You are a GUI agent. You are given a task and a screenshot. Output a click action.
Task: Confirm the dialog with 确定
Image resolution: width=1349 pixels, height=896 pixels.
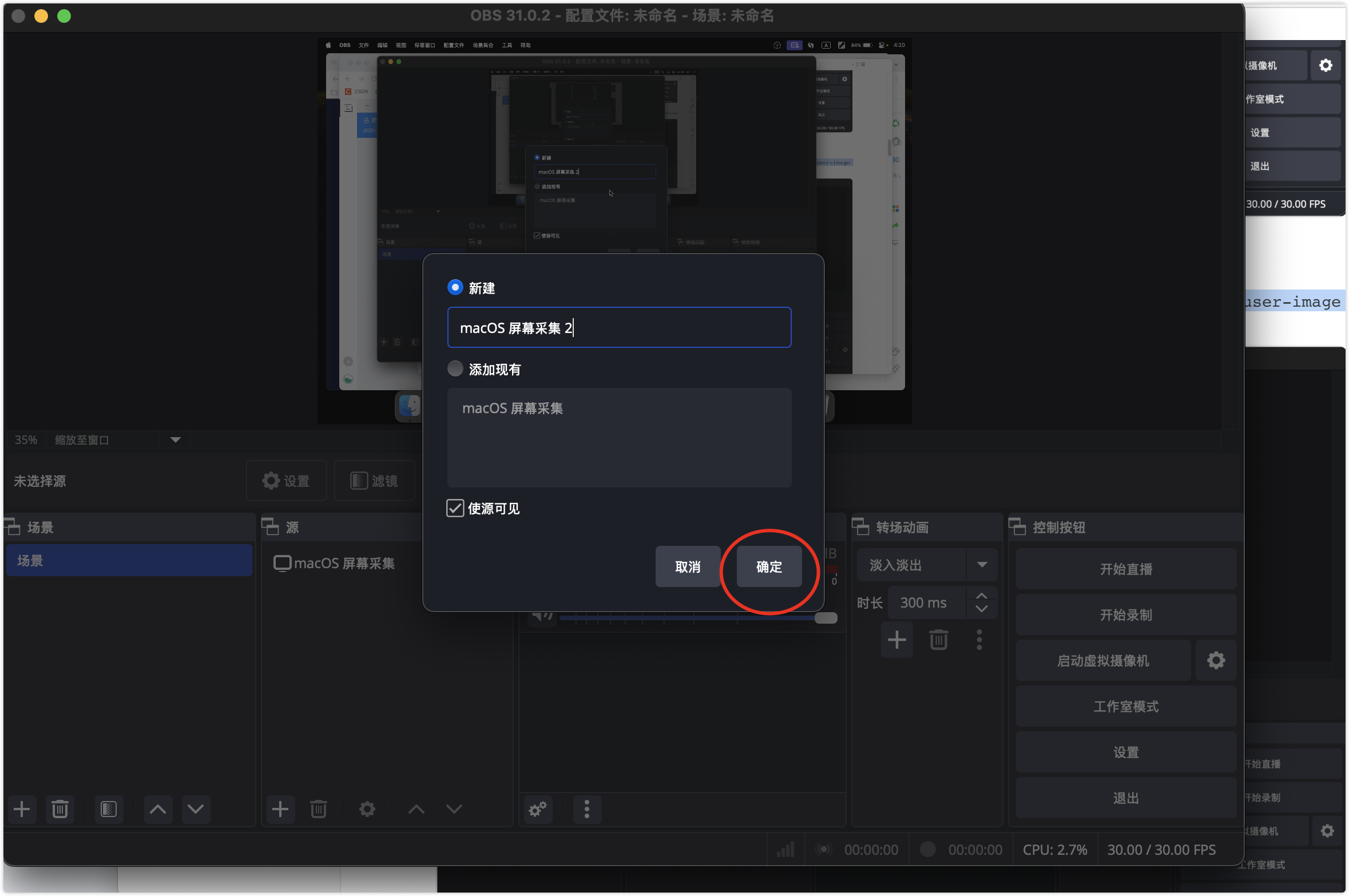point(769,566)
